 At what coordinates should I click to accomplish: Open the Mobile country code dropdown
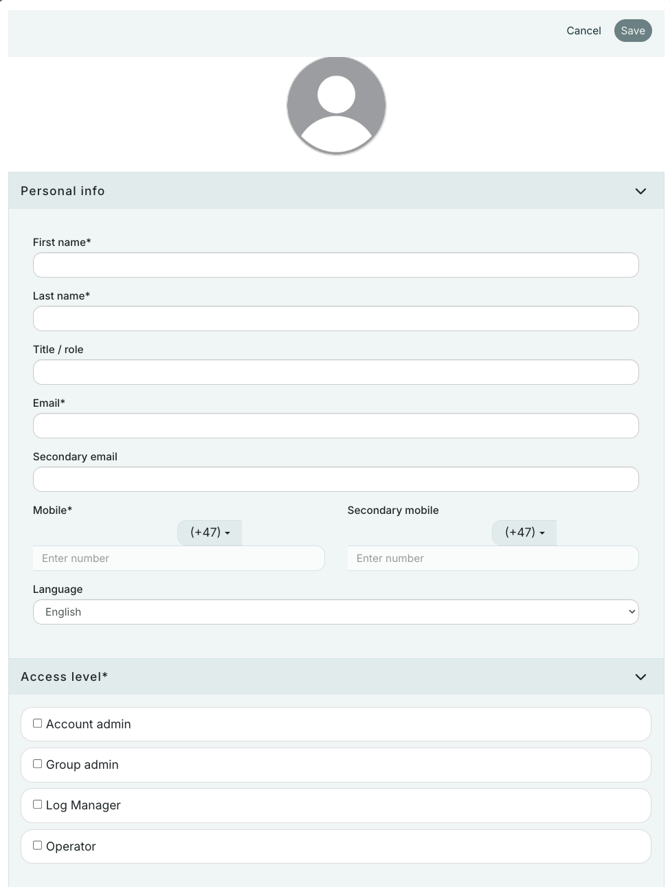click(x=210, y=533)
